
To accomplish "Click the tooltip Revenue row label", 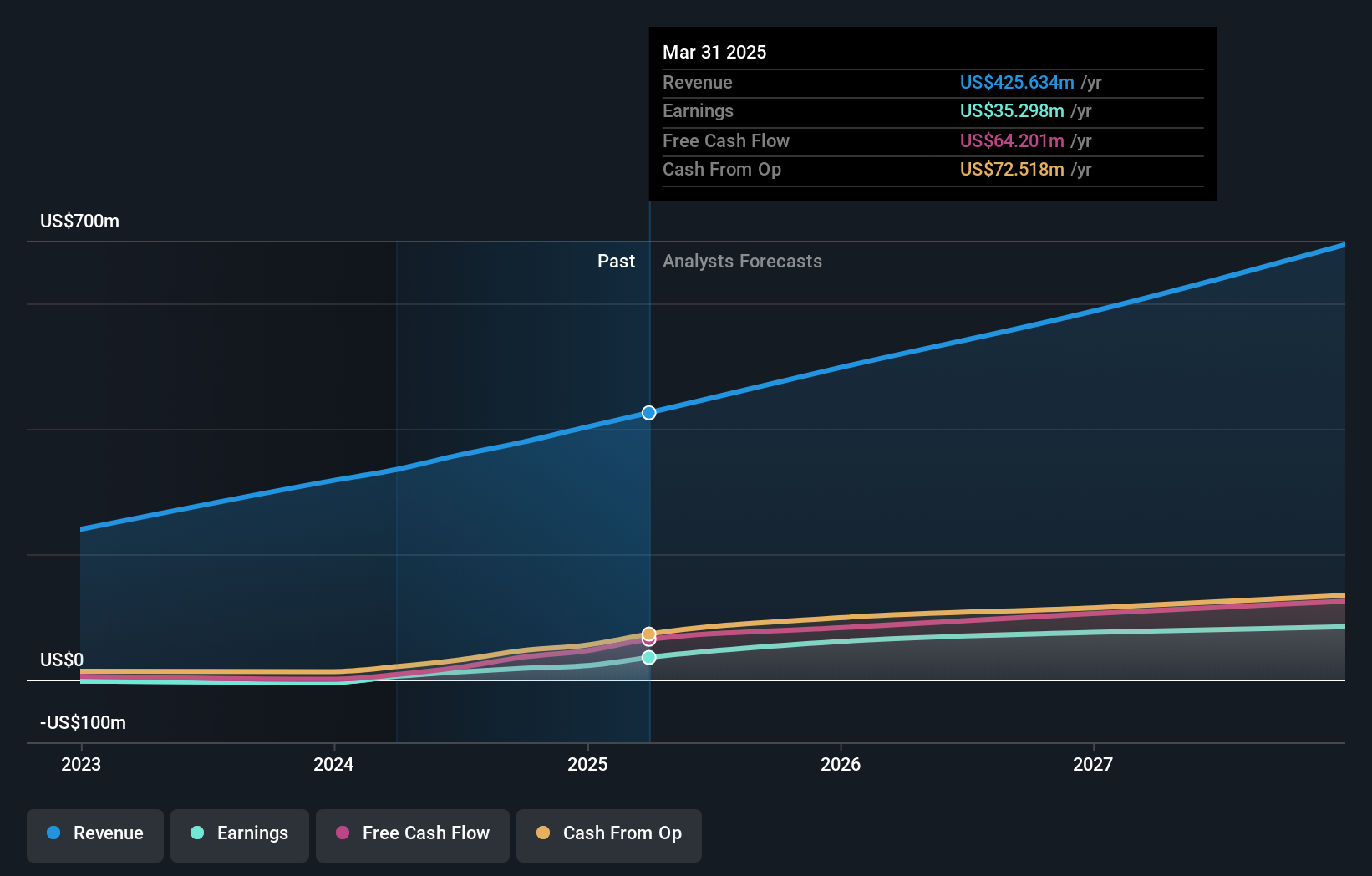I will coord(698,83).
